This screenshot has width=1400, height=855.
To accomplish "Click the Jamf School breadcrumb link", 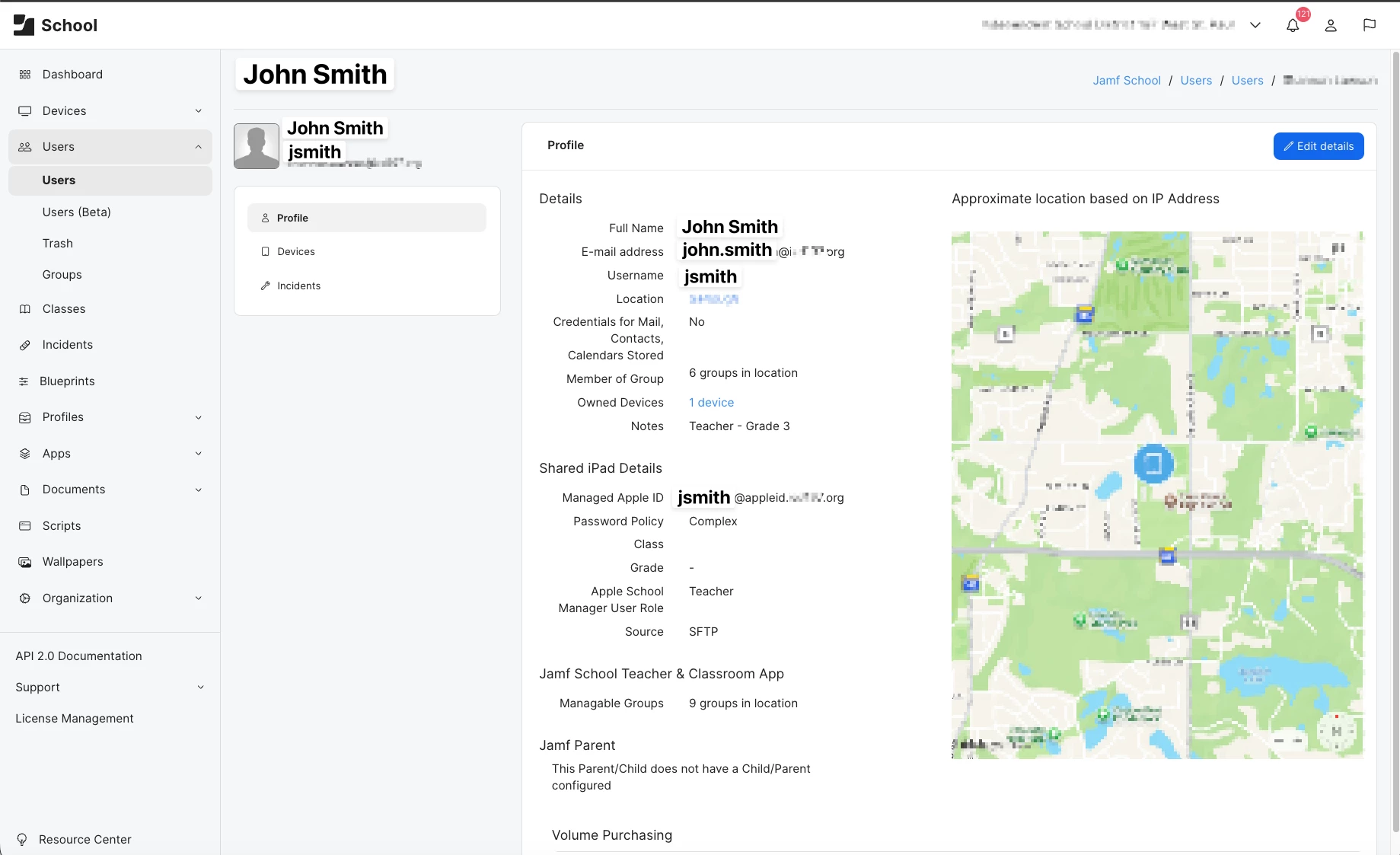I will tap(1127, 81).
